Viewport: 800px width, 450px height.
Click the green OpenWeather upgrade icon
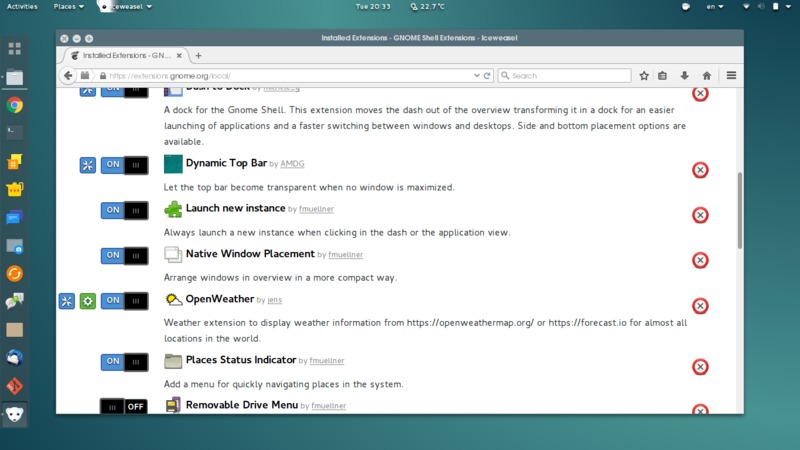click(x=88, y=301)
